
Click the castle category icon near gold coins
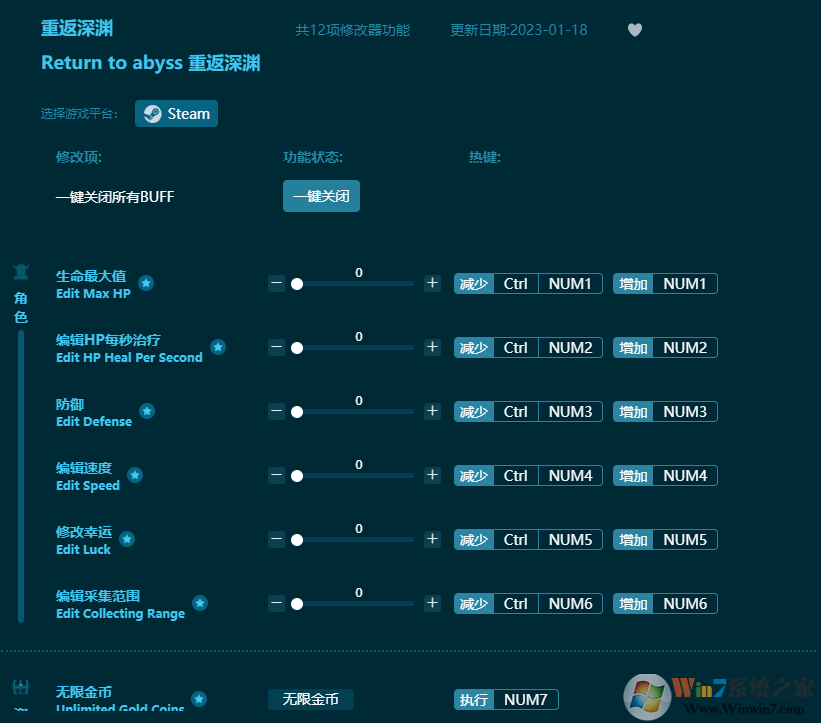click(20, 687)
